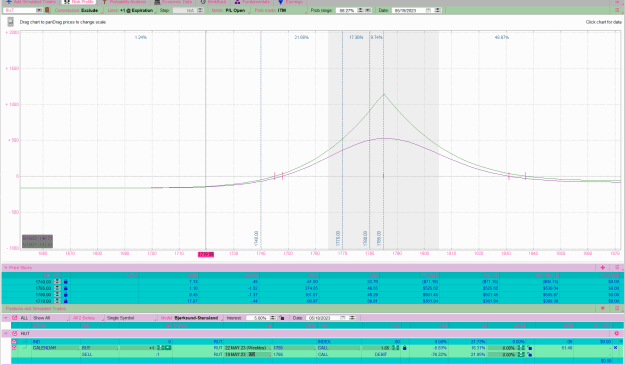Click the 1740.00 slice line label
The width and height of the screenshot is (625, 365).
256,238
